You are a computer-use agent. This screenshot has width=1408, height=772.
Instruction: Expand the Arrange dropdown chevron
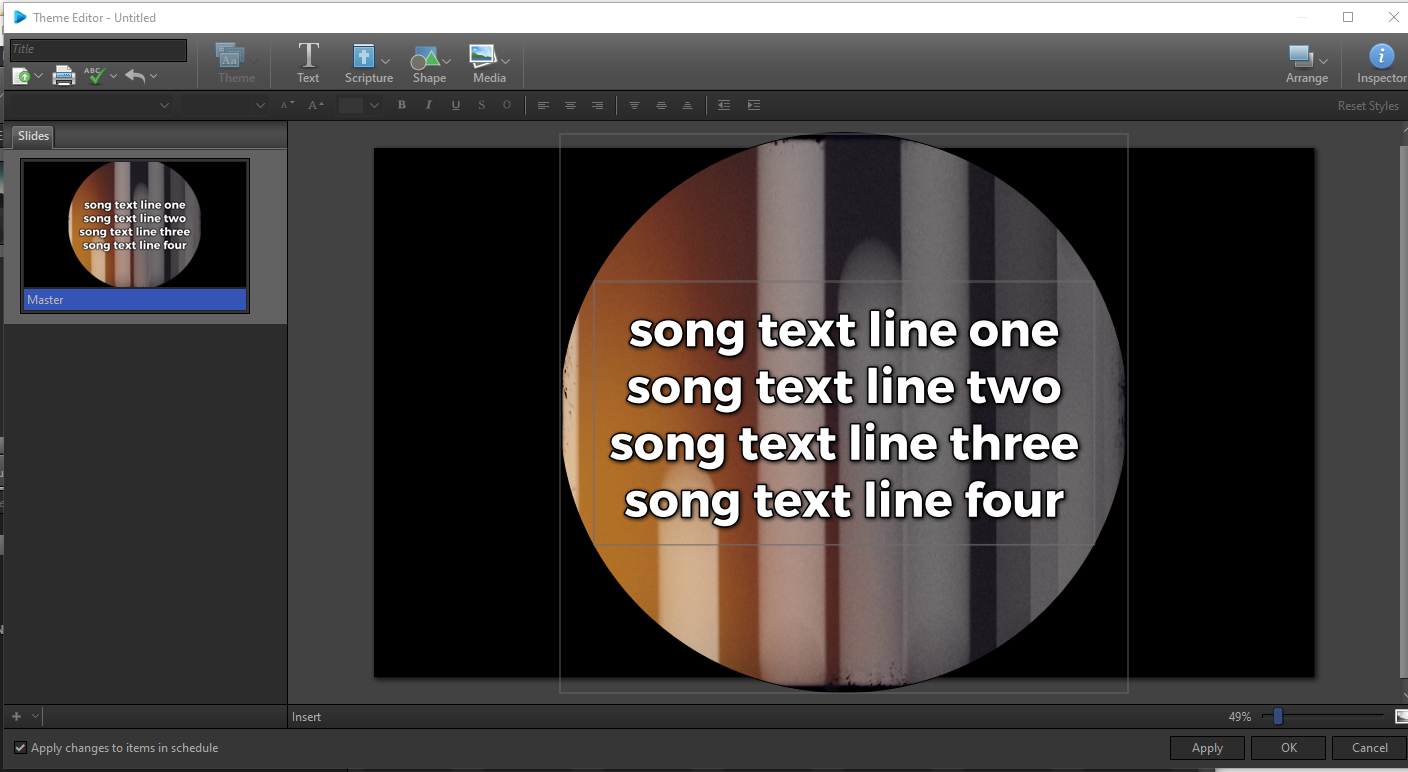[x=1322, y=62]
